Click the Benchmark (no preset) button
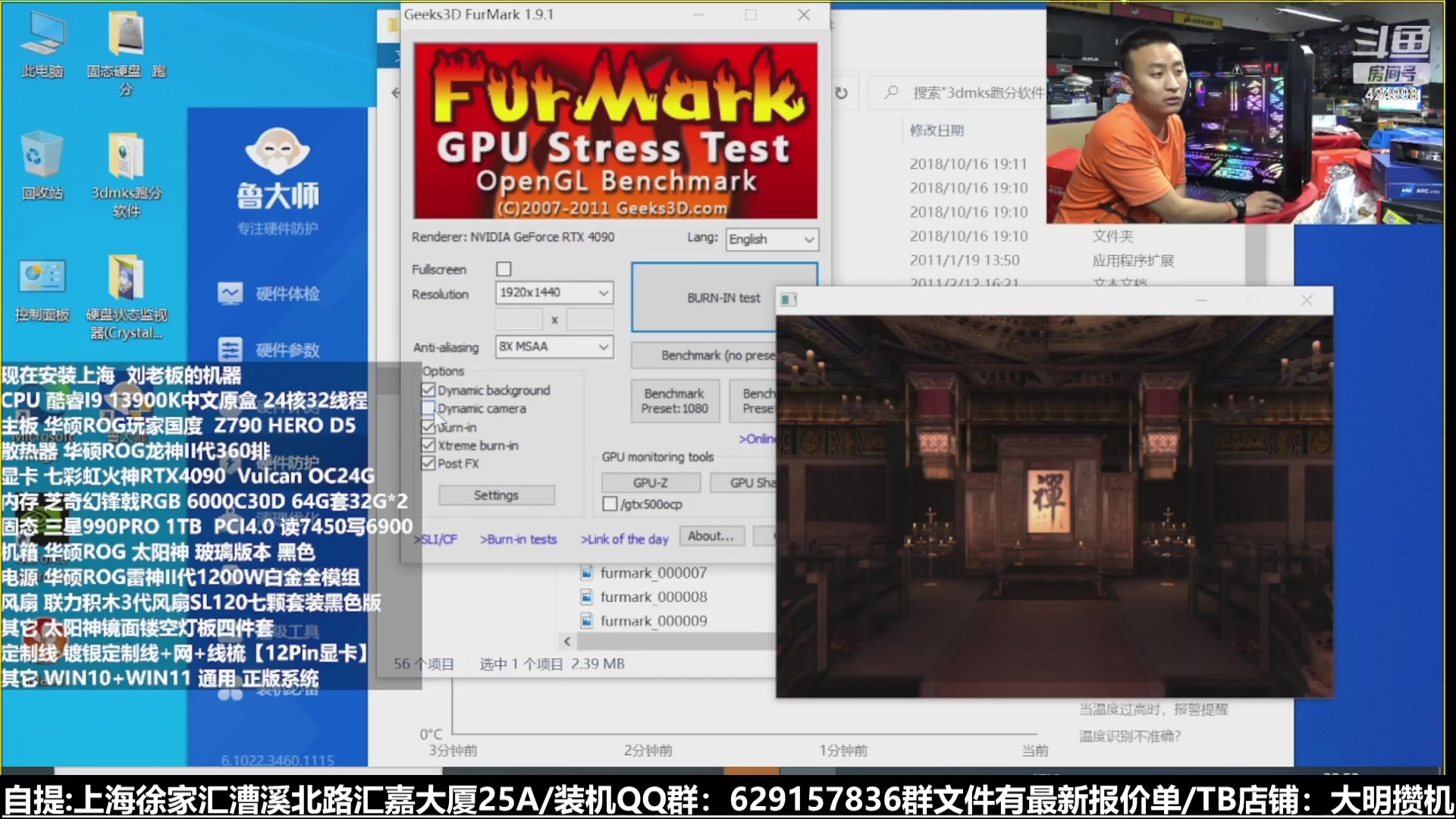 [x=704, y=355]
